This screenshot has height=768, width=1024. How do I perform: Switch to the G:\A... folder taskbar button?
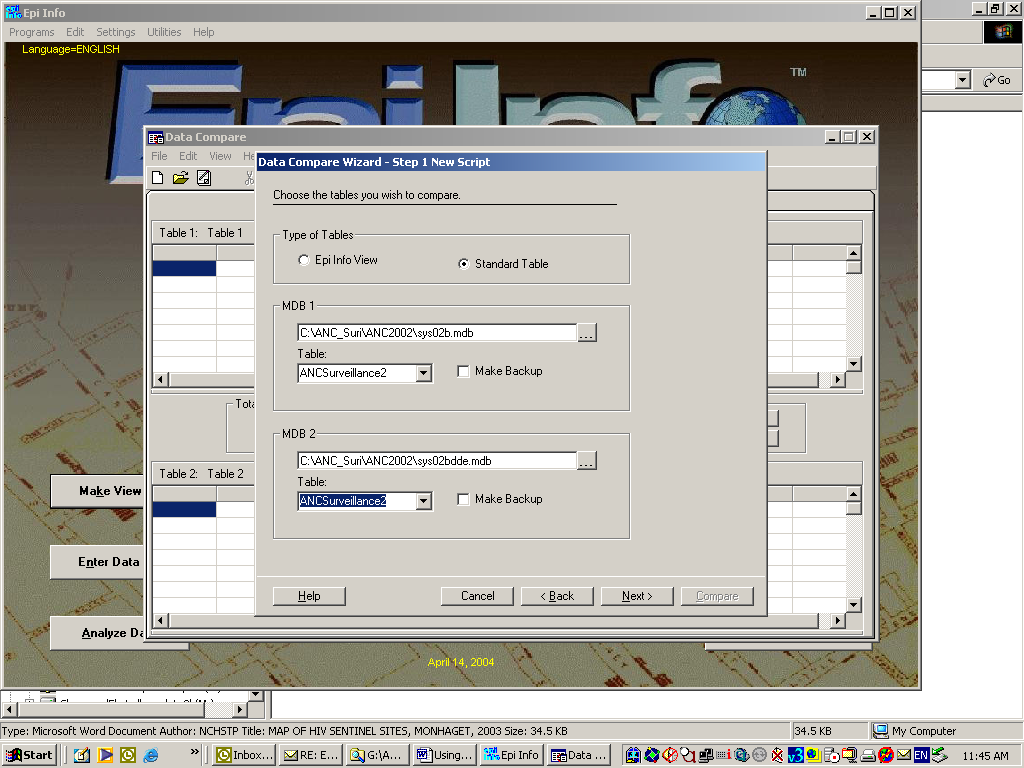tap(378, 755)
